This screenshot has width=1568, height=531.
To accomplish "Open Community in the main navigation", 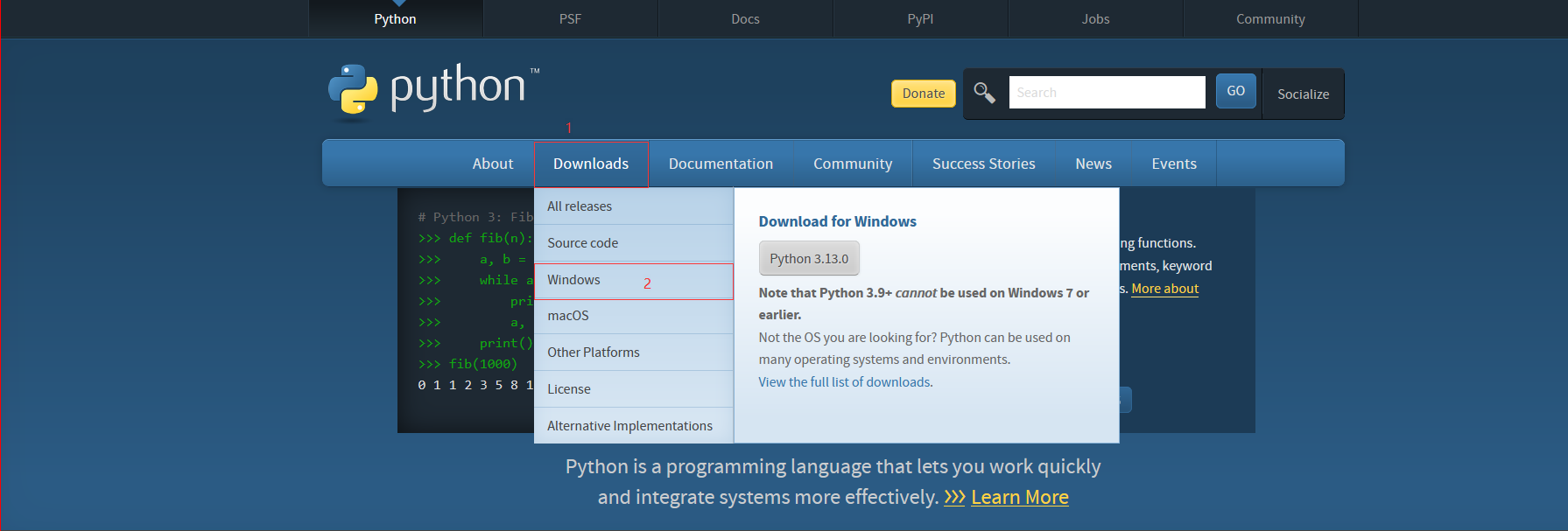I will click(x=853, y=164).
